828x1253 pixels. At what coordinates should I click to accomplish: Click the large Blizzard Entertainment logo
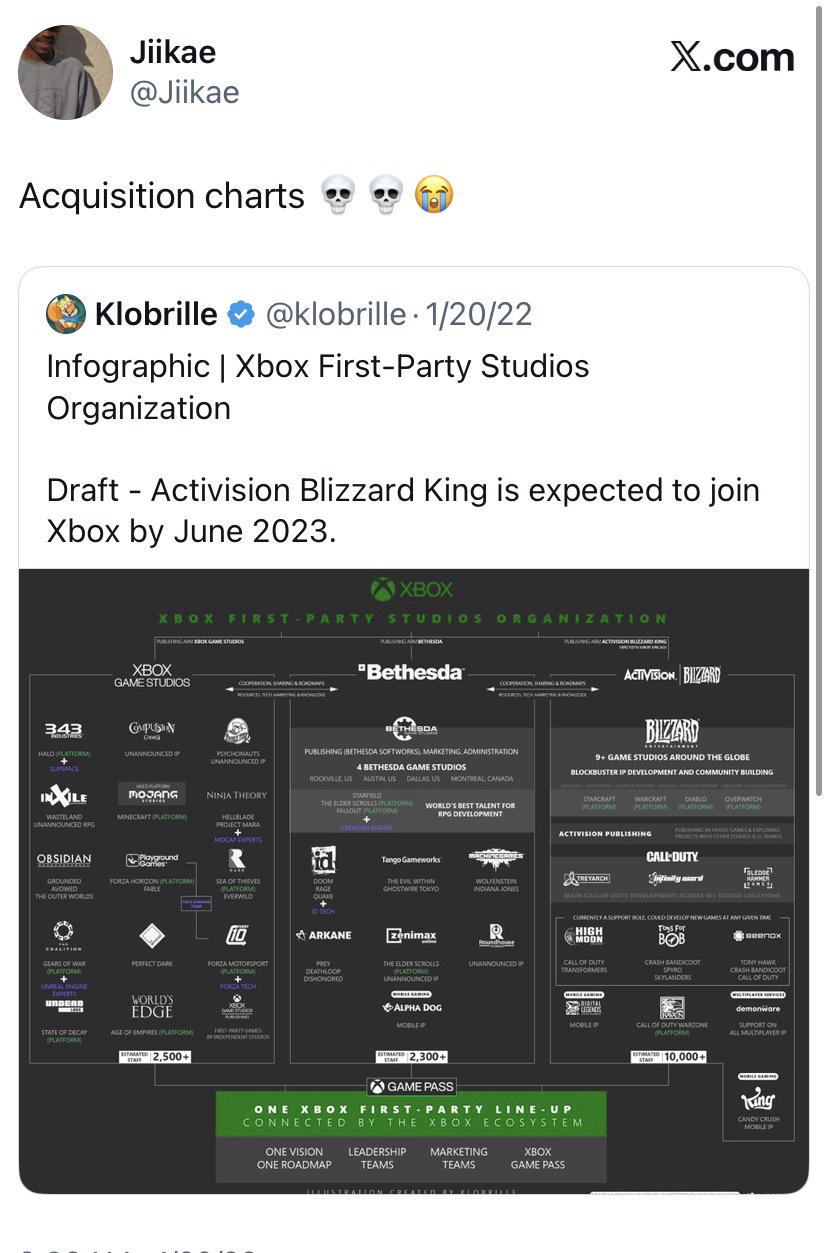[x=672, y=733]
